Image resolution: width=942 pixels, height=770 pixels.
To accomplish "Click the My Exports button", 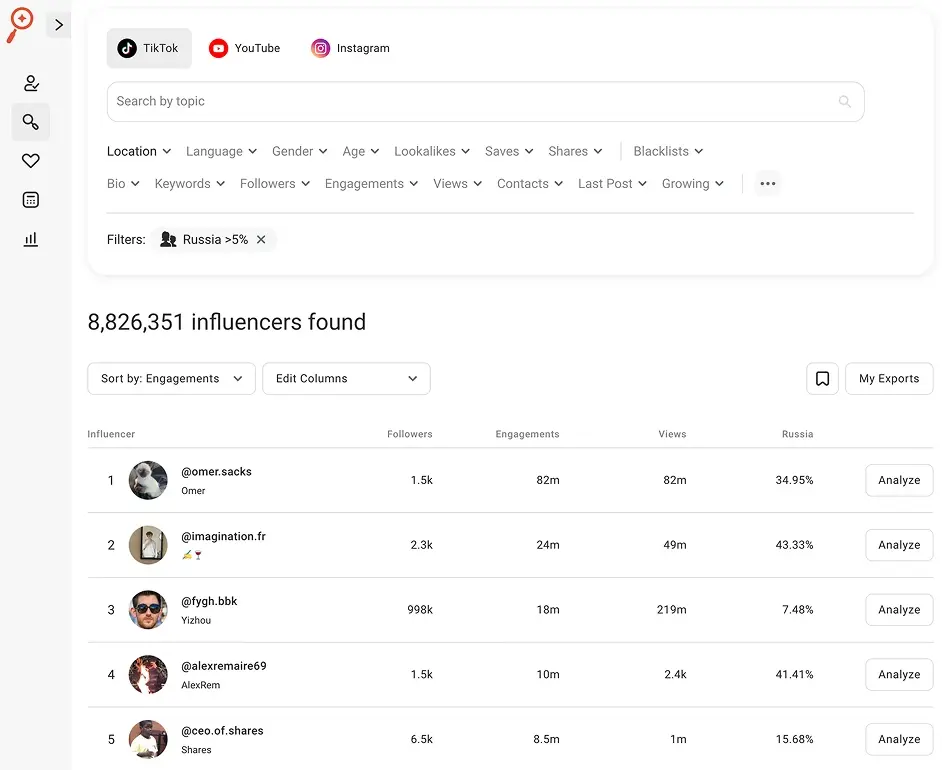I will (x=888, y=379).
